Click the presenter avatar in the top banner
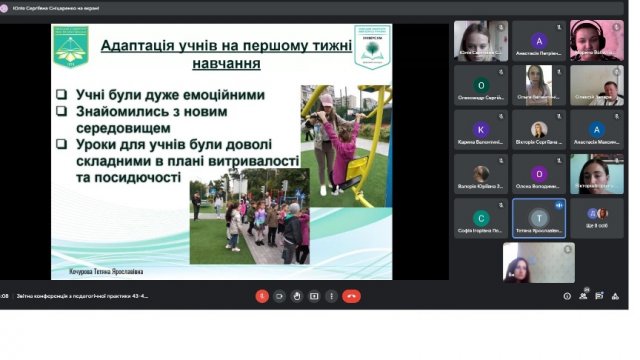 (x=4, y=8)
